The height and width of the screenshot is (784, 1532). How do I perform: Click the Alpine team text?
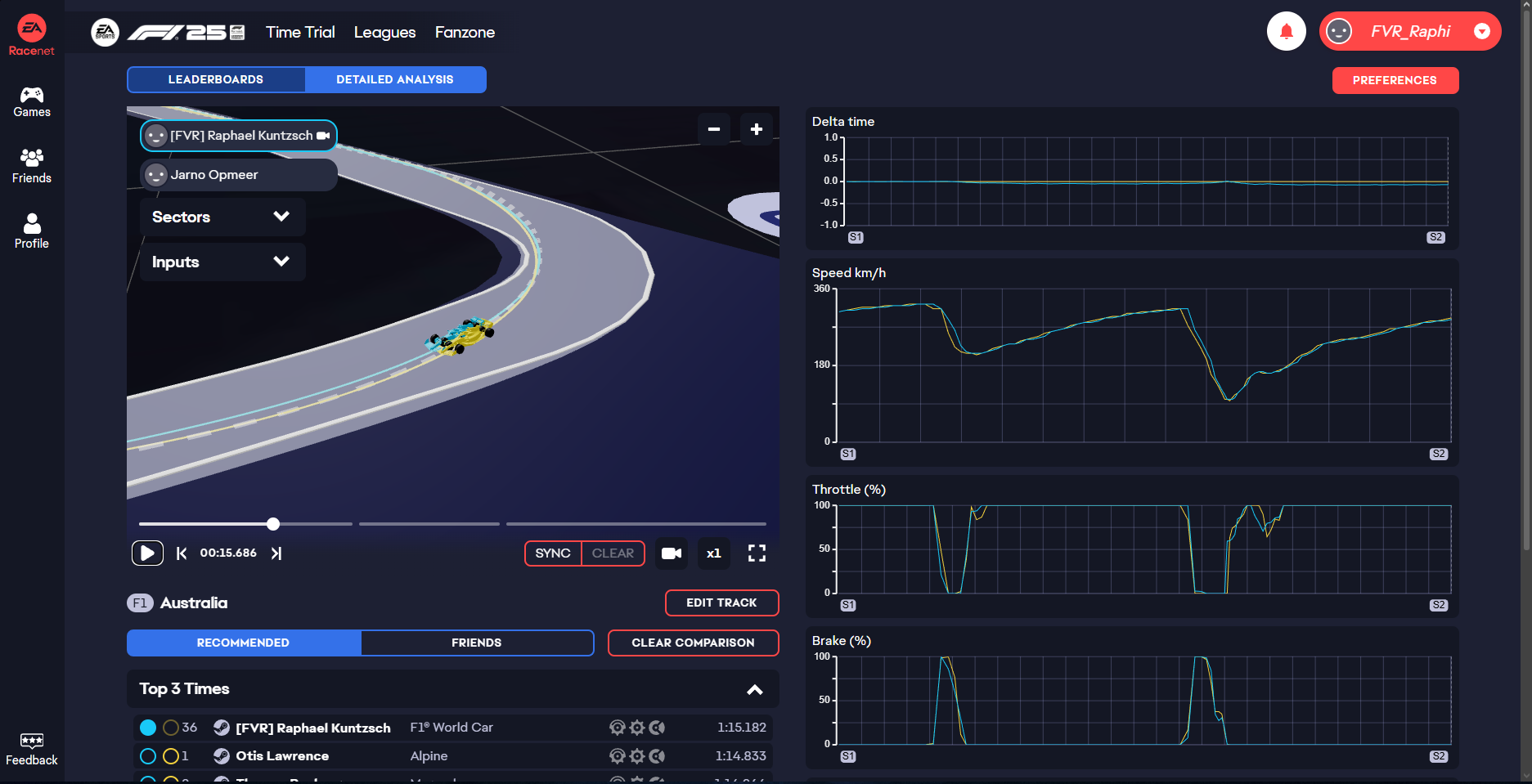[429, 756]
